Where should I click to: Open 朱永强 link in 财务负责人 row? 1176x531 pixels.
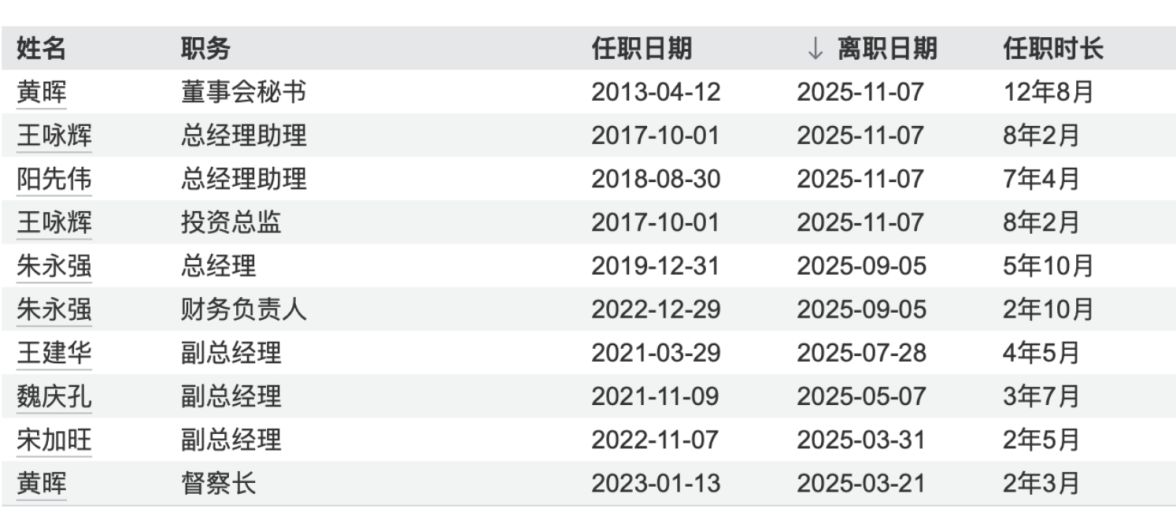pyautogui.click(x=54, y=309)
